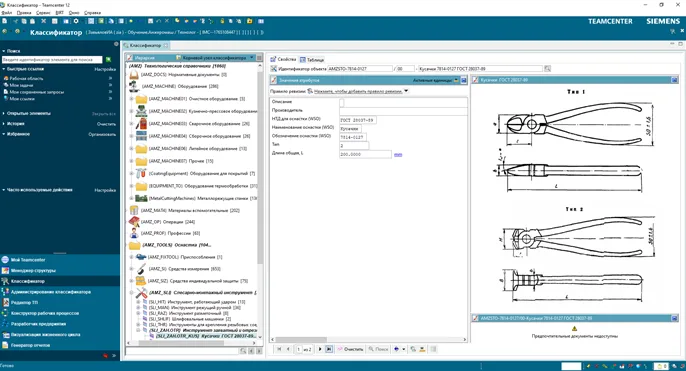This screenshot has width=686, height=371.
Task: Expand the История section
Action: click(4, 124)
